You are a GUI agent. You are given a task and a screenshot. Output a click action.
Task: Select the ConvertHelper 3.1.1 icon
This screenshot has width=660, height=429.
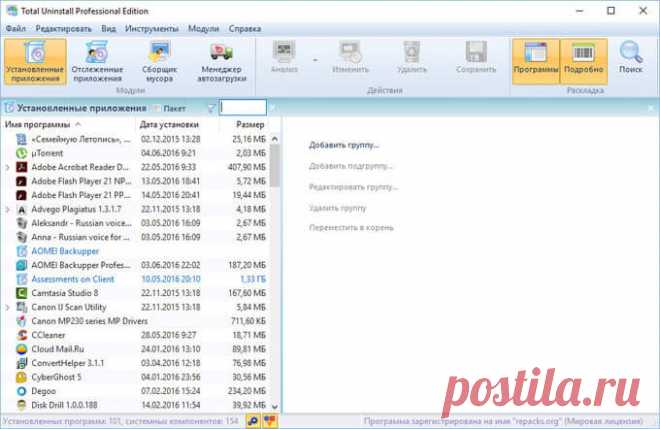pyautogui.click(x=21, y=363)
